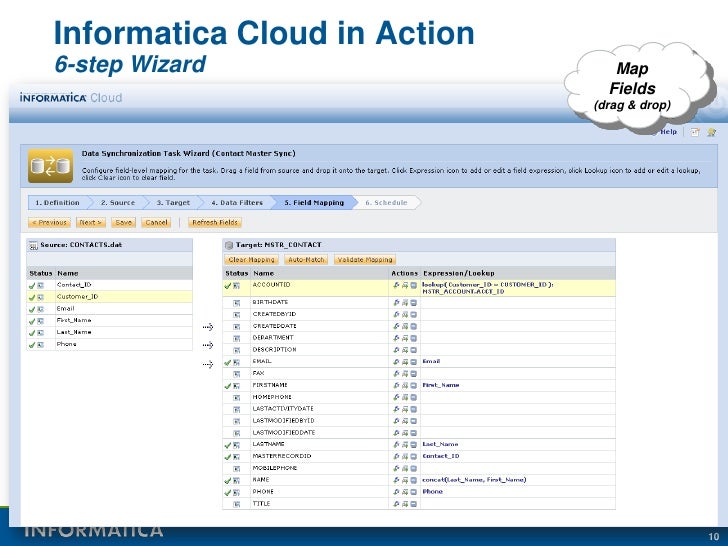Image resolution: width=728 pixels, height=546 pixels.
Task: Select the Customer_ID source field
Action: (x=110, y=297)
